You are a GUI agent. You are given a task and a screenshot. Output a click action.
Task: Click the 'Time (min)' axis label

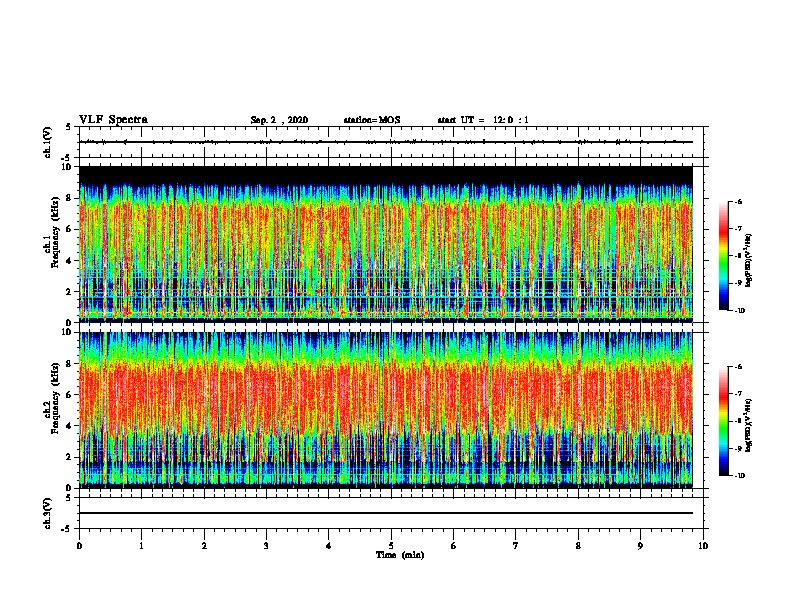click(400, 555)
